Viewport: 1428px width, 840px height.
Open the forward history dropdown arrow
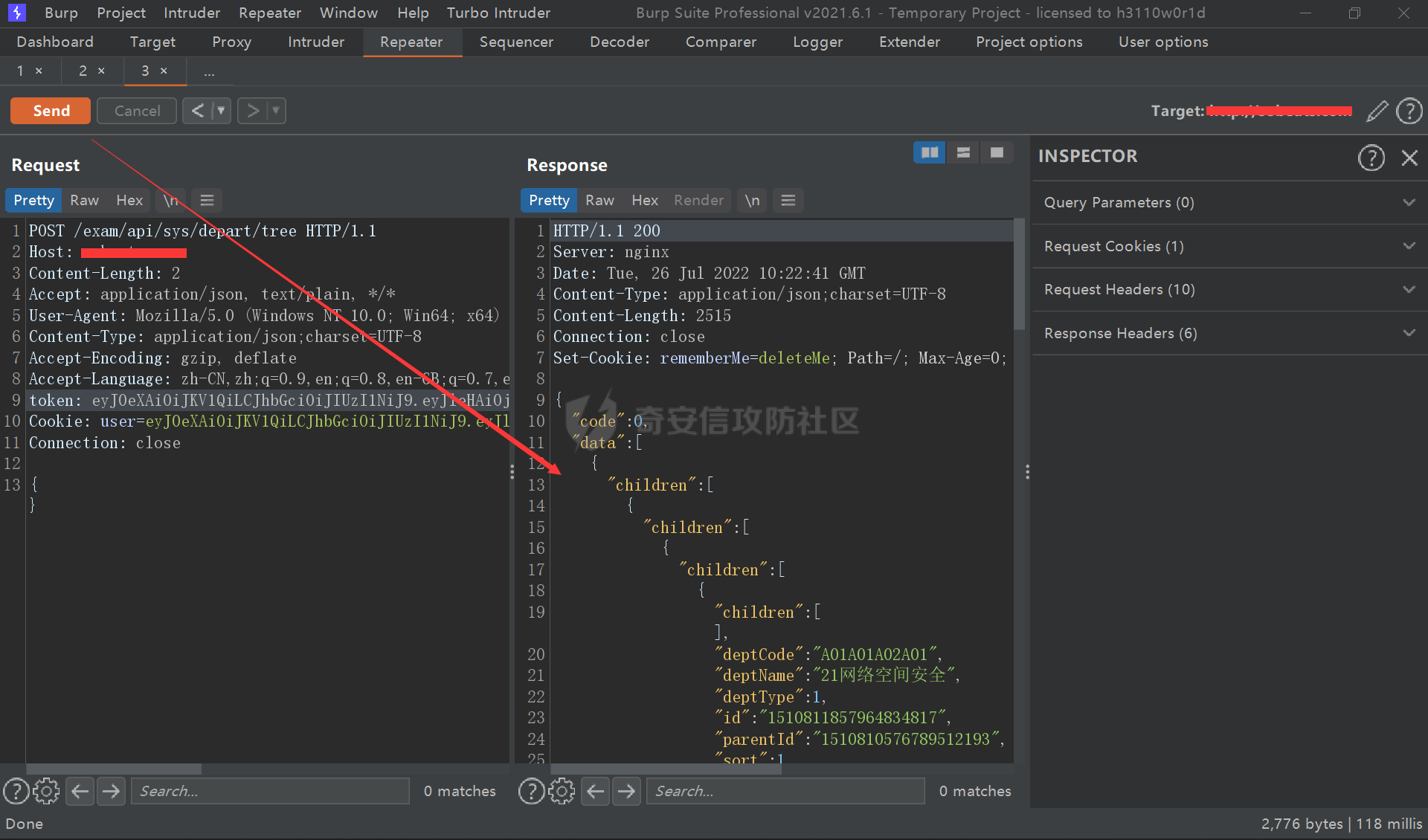tap(276, 111)
